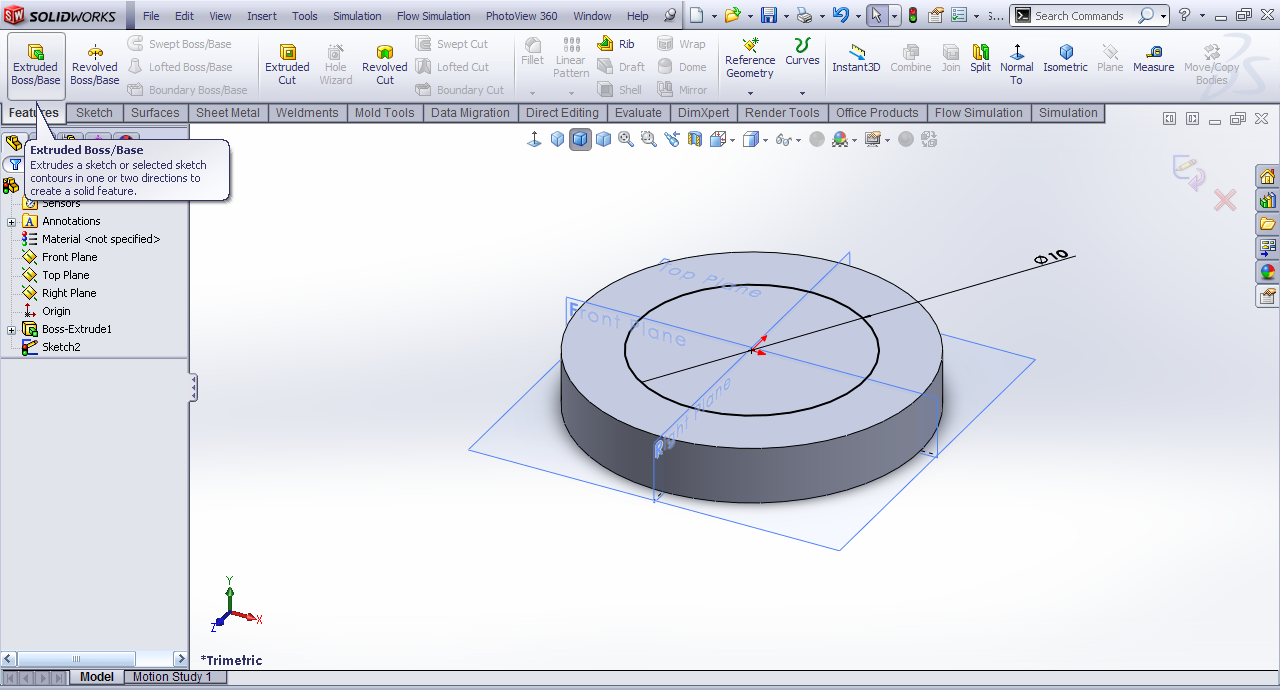Open the Reference Geometry dropdown

tap(750, 93)
